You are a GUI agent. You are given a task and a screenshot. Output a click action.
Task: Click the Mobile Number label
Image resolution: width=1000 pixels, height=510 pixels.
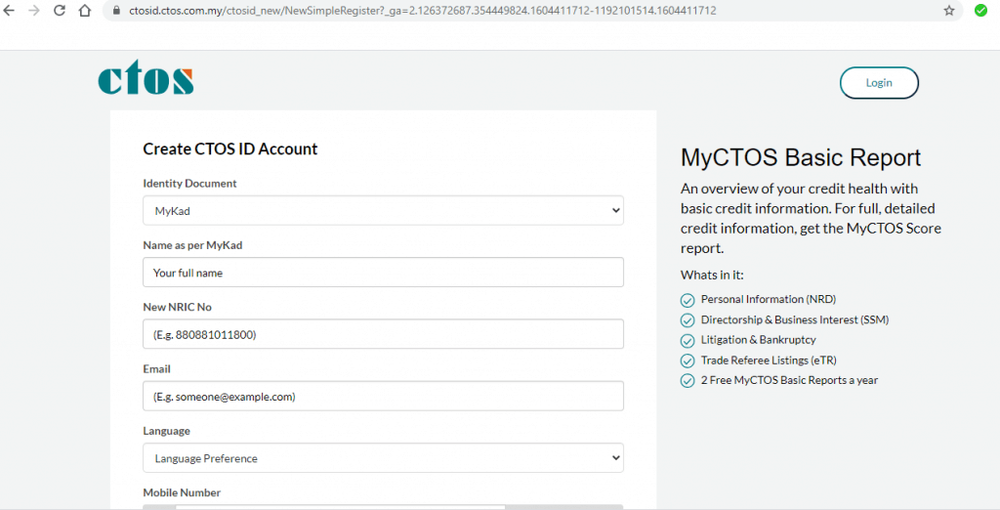[x=182, y=493]
